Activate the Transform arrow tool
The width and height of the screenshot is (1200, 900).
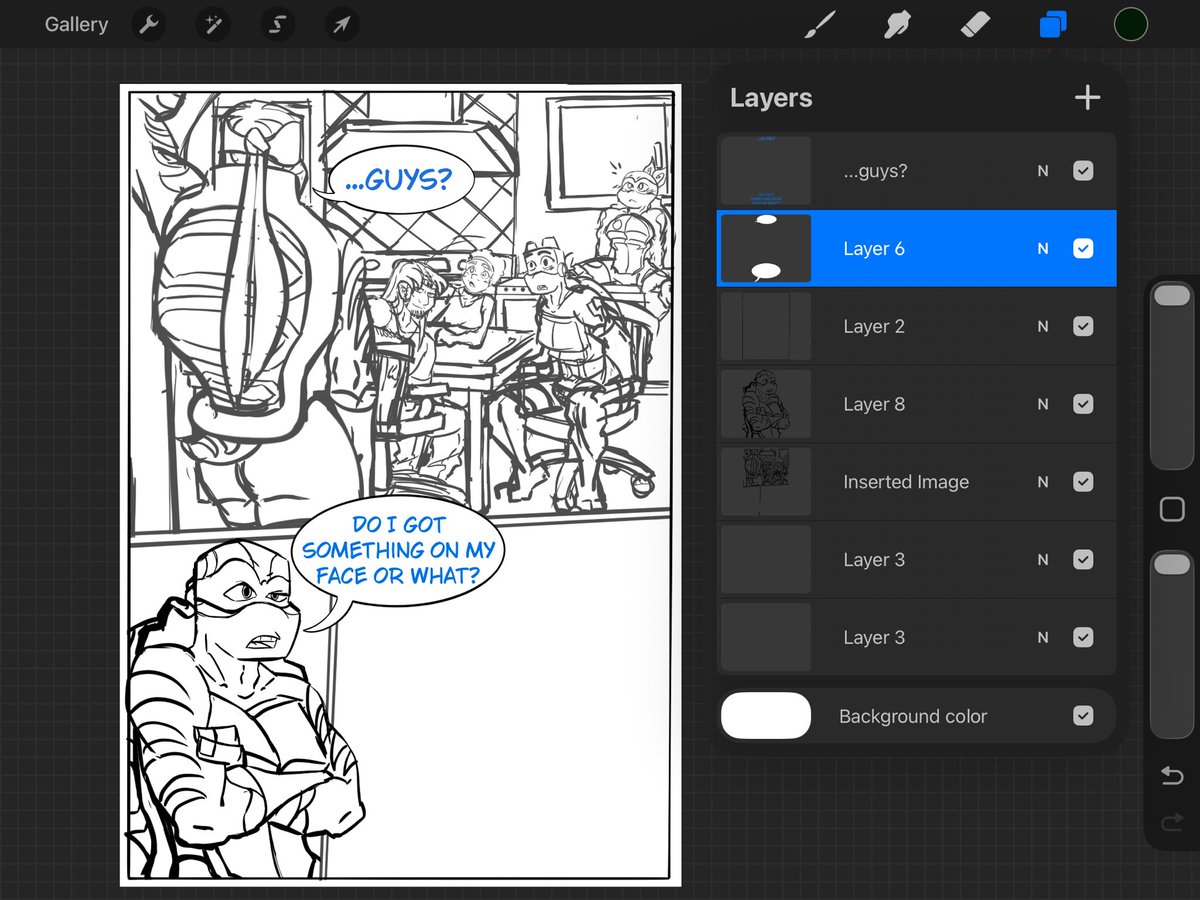pos(341,25)
